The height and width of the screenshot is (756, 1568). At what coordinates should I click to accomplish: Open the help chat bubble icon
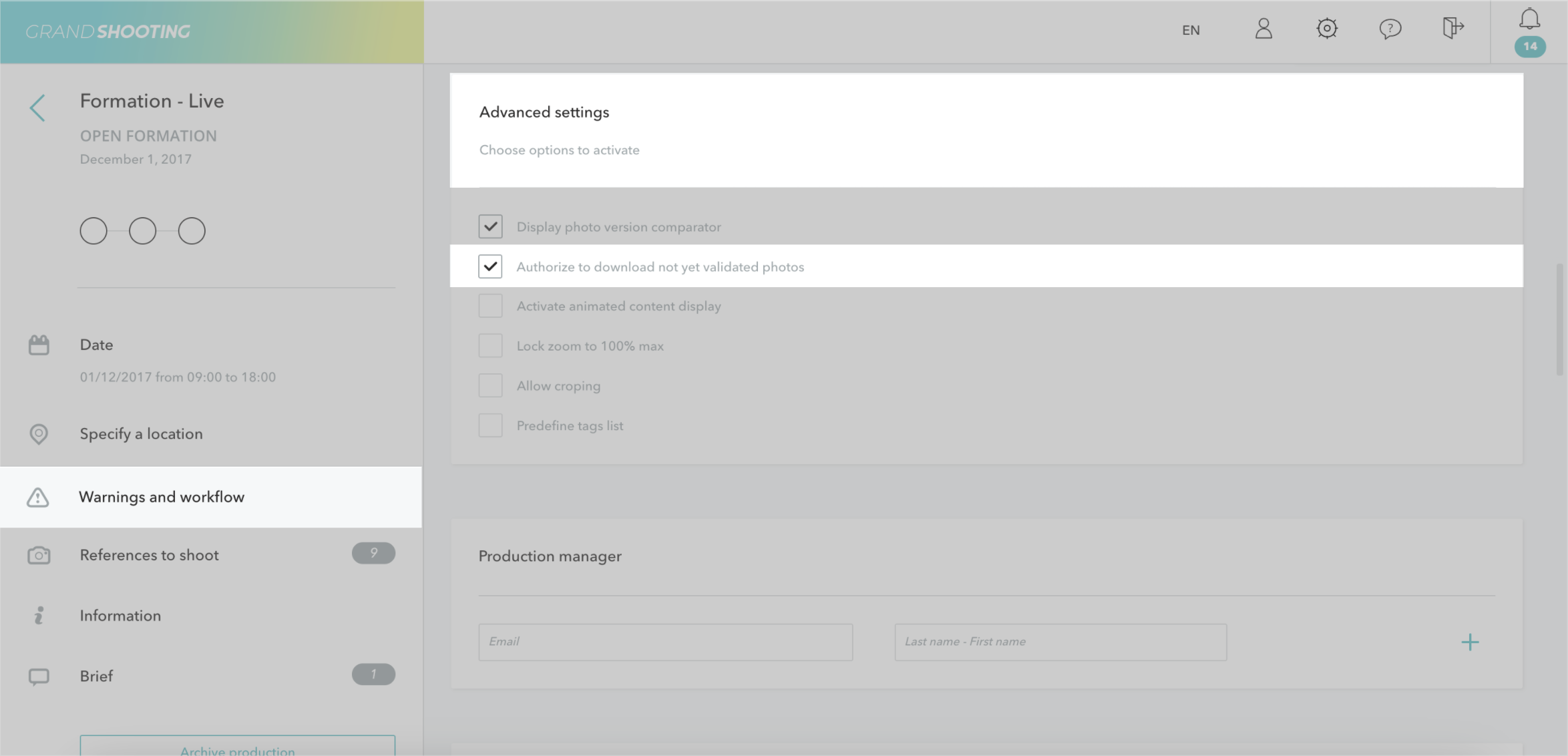pyautogui.click(x=1390, y=29)
